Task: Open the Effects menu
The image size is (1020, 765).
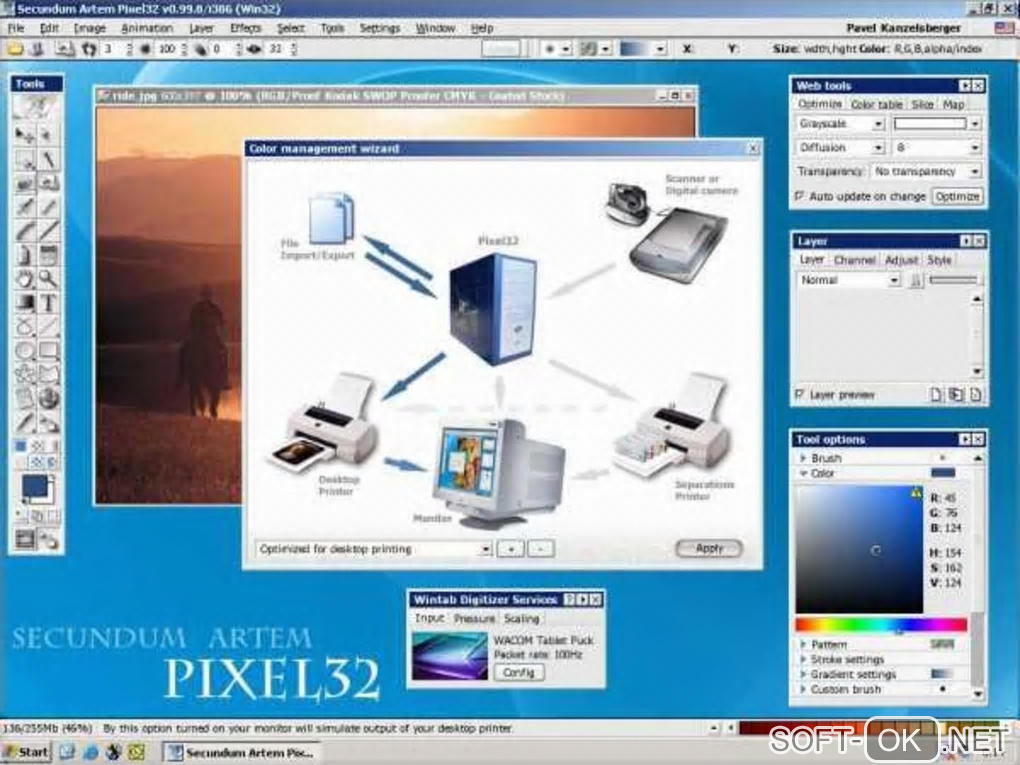Action: (245, 28)
